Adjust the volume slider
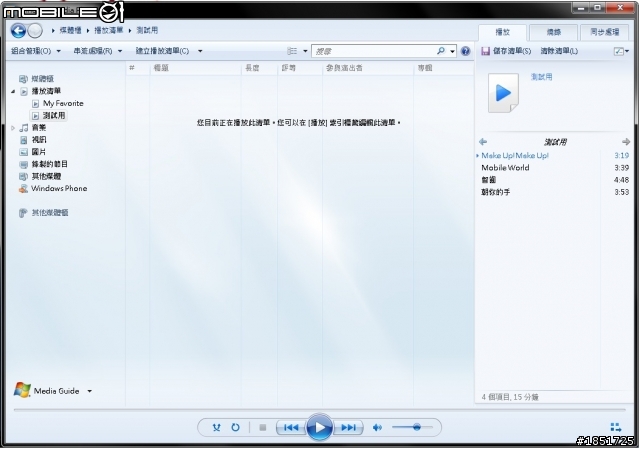 tap(412, 427)
